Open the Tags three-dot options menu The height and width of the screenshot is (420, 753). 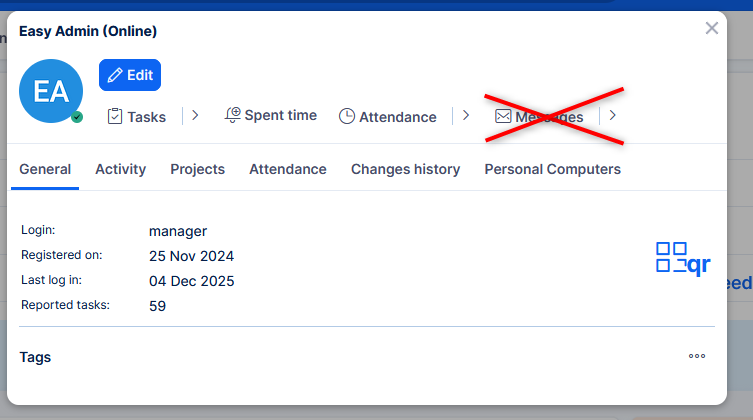point(697,356)
